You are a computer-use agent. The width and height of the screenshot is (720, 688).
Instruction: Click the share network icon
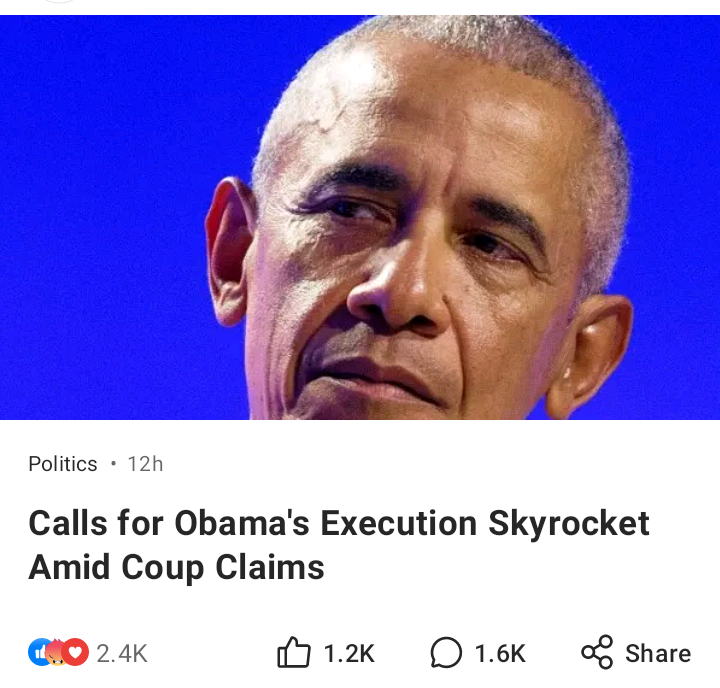(x=597, y=652)
